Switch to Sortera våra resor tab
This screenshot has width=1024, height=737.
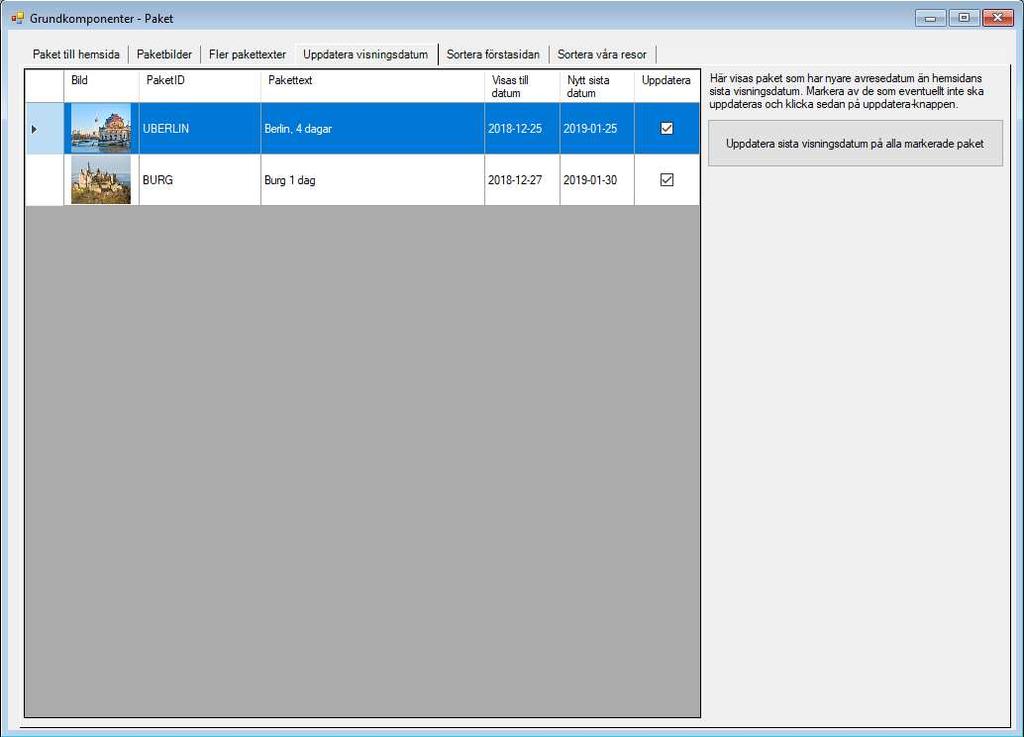pos(601,54)
